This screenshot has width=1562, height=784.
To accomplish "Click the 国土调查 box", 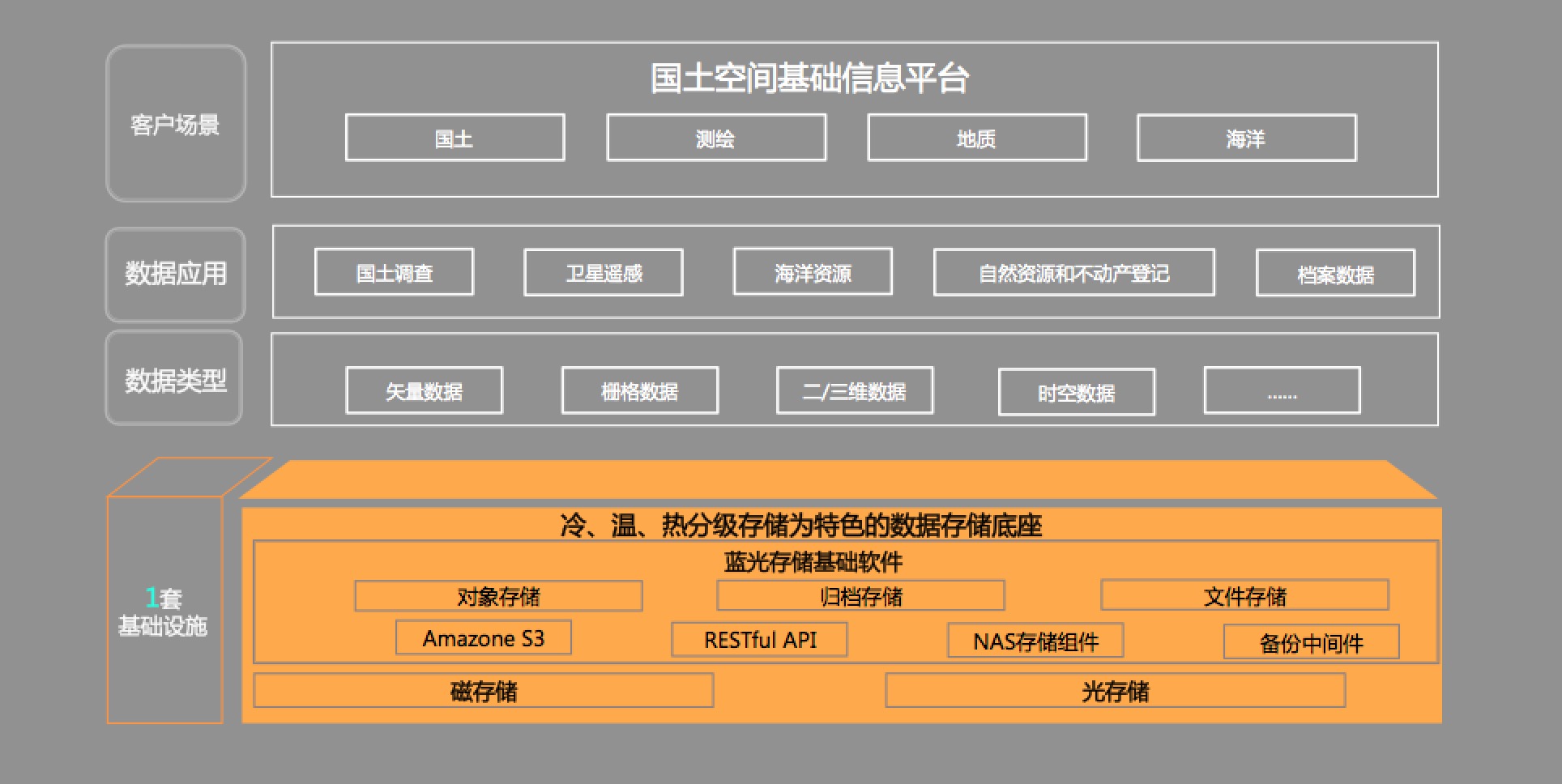I will 394,272.
